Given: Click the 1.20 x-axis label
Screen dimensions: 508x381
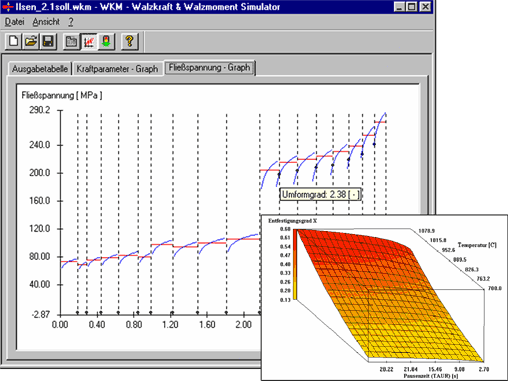Looking at the screenshot, I should click(170, 325).
